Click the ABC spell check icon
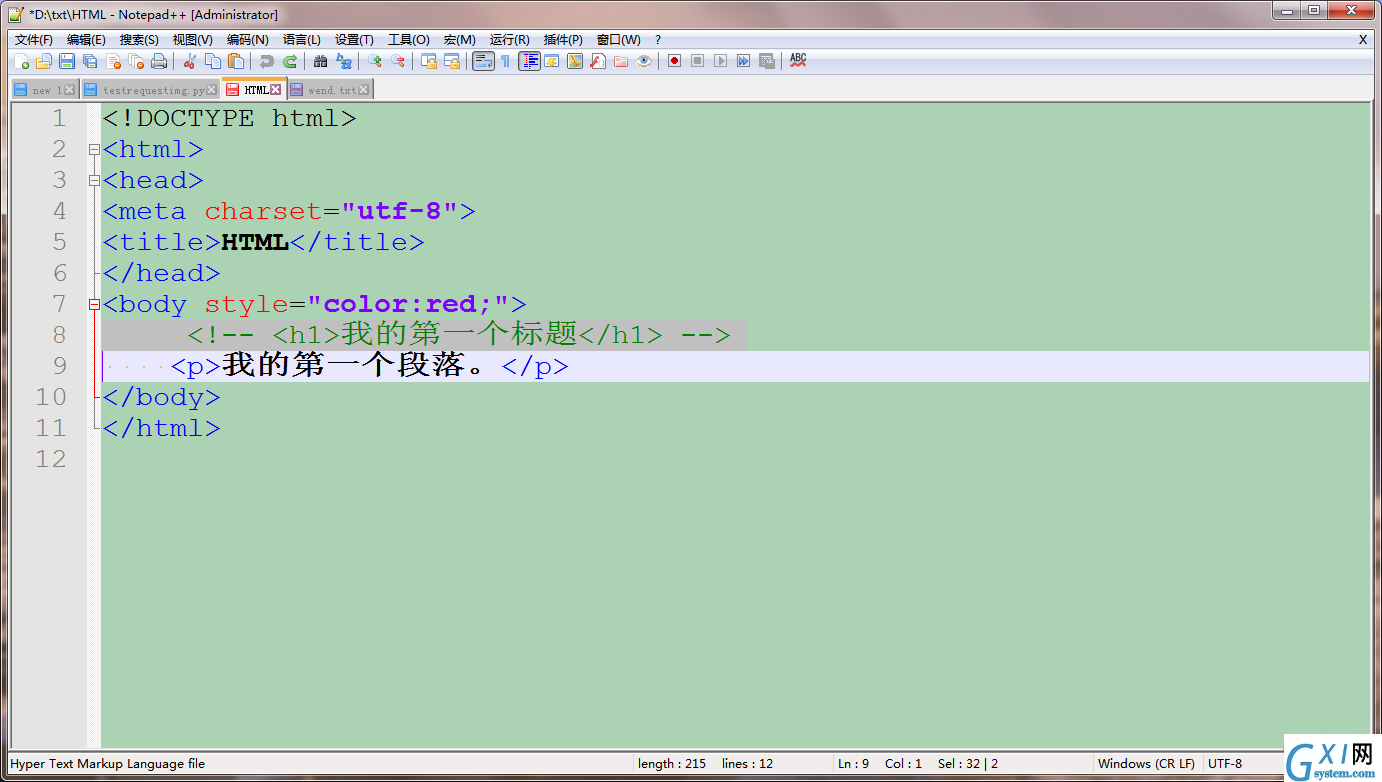 [798, 61]
